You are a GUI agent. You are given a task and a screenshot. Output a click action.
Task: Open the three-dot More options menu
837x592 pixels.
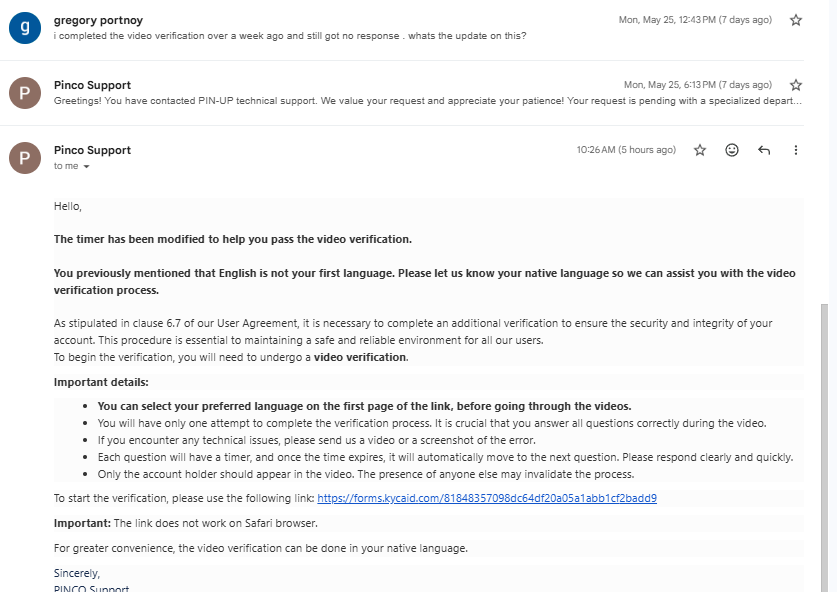795,150
